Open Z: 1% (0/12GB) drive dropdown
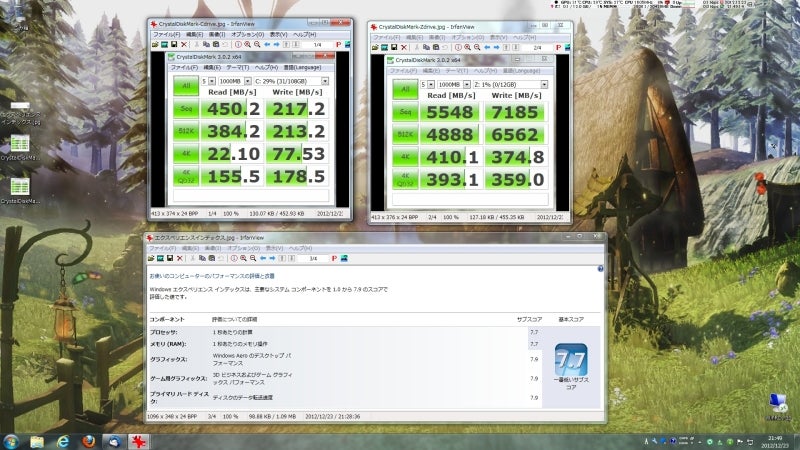 [x=544, y=84]
